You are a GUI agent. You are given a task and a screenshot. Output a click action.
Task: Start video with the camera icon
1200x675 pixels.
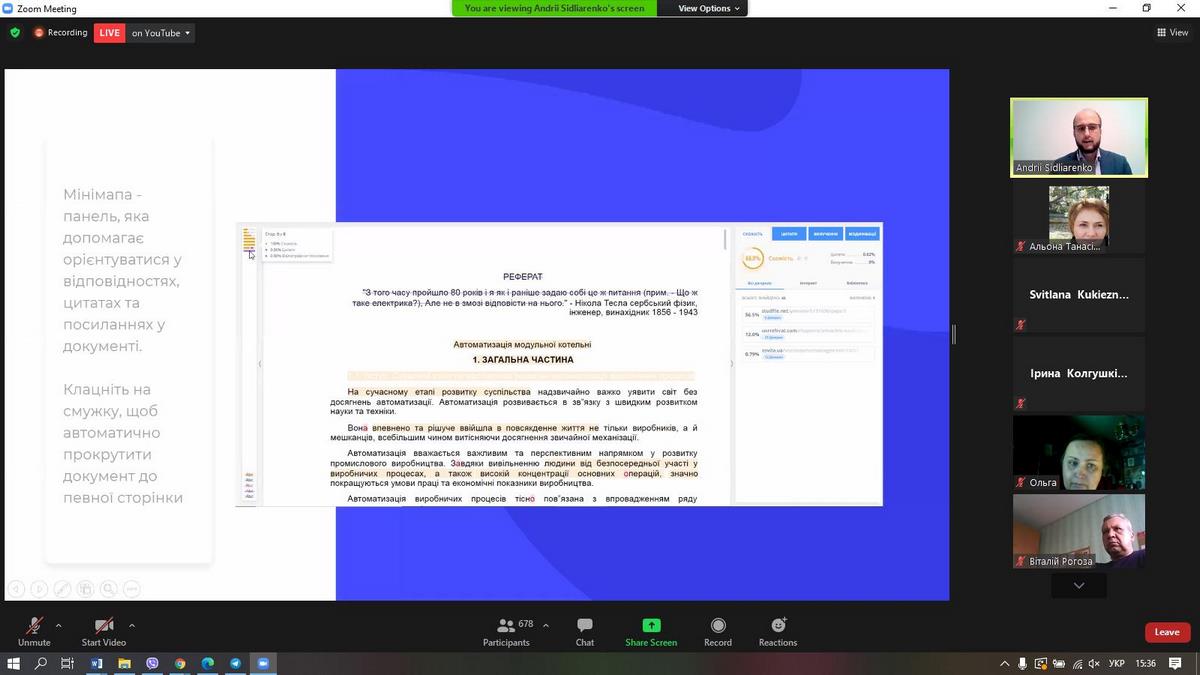coord(103,626)
